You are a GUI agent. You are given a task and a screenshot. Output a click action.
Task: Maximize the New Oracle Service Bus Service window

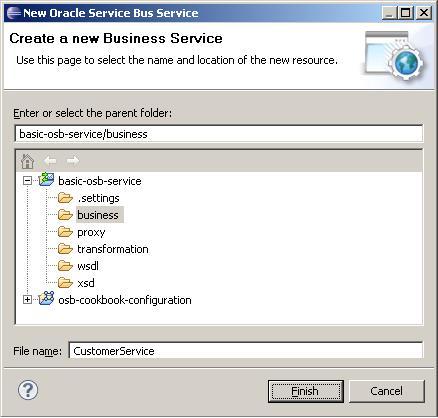[405, 13]
